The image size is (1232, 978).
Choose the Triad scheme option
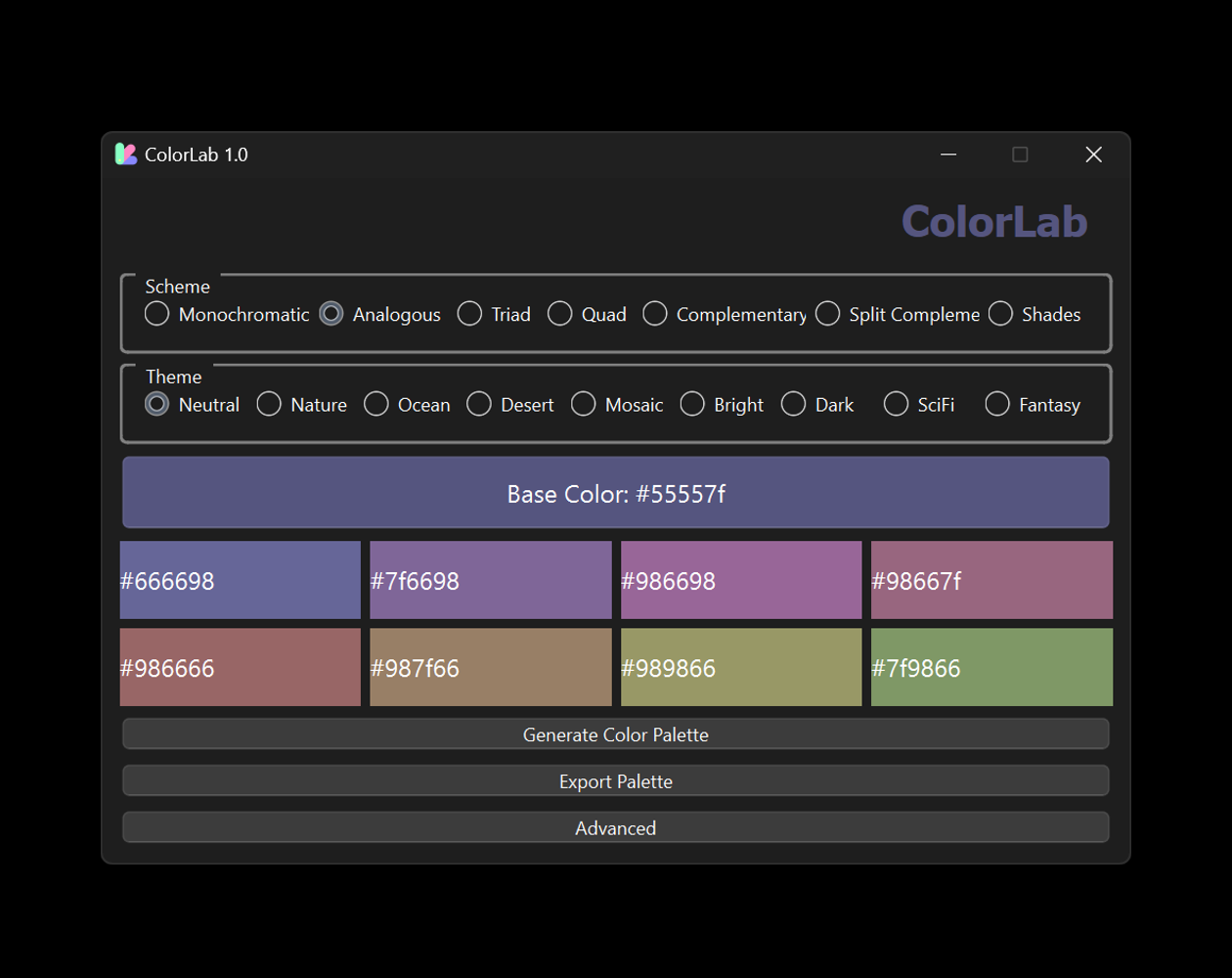[469, 314]
